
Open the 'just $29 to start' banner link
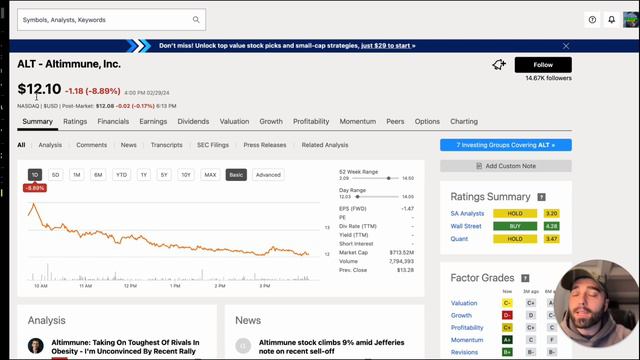point(388,46)
